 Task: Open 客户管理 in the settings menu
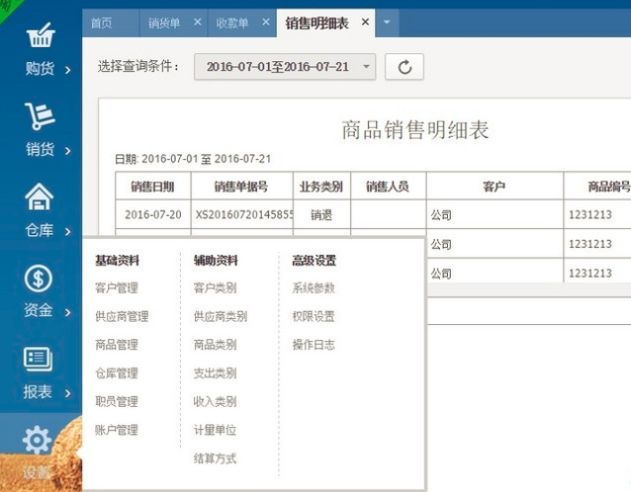(116, 288)
